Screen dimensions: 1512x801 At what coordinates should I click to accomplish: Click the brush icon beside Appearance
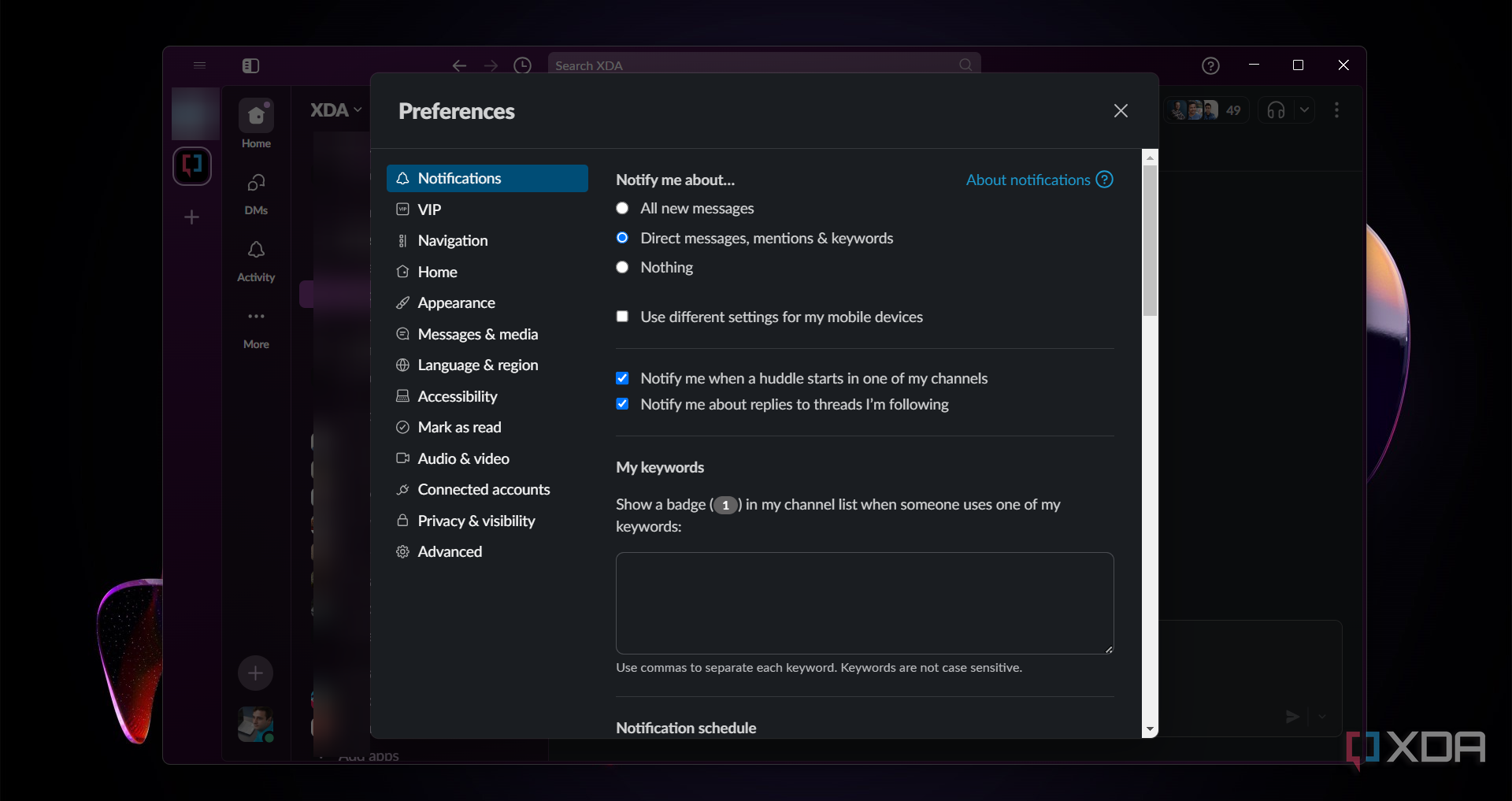coord(402,302)
